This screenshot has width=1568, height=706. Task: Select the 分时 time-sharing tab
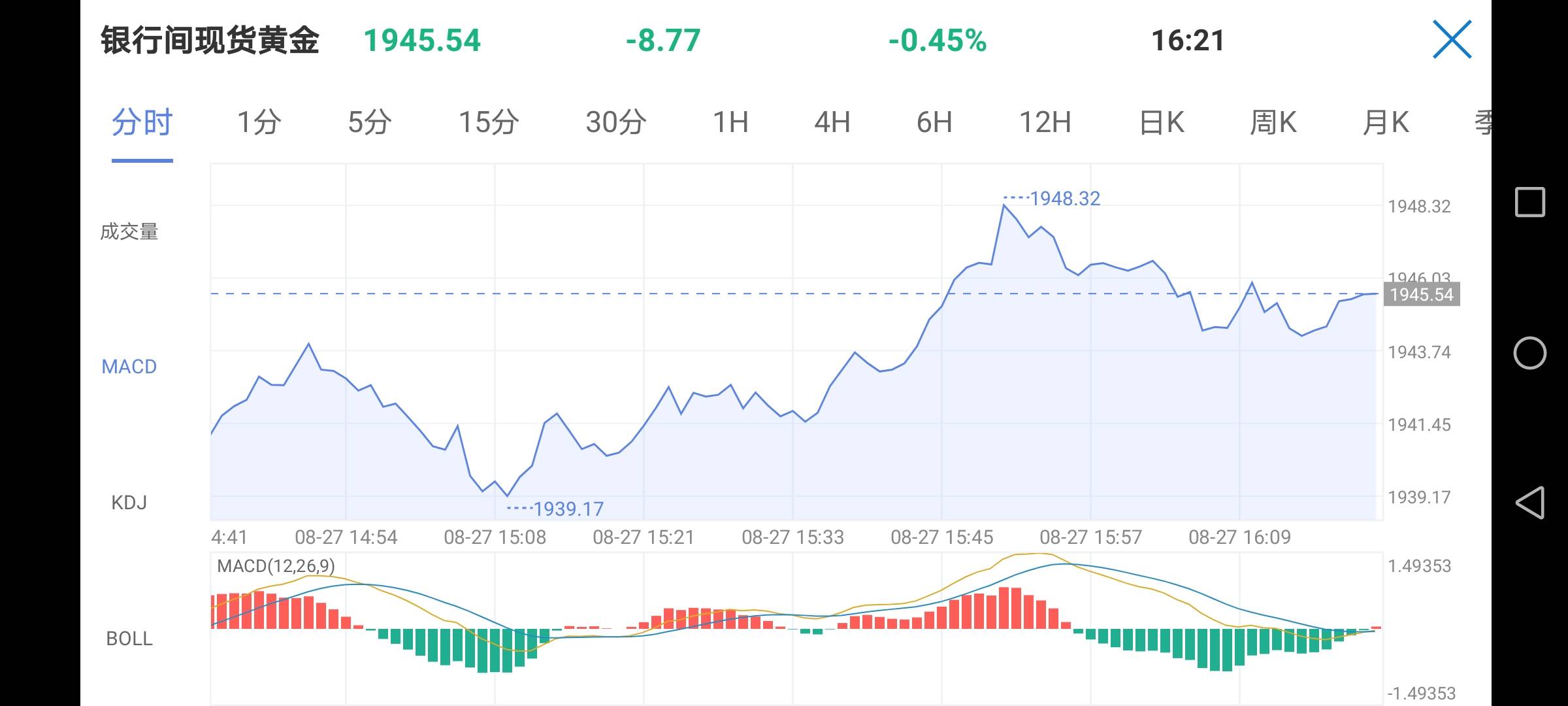[x=142, y=122]
